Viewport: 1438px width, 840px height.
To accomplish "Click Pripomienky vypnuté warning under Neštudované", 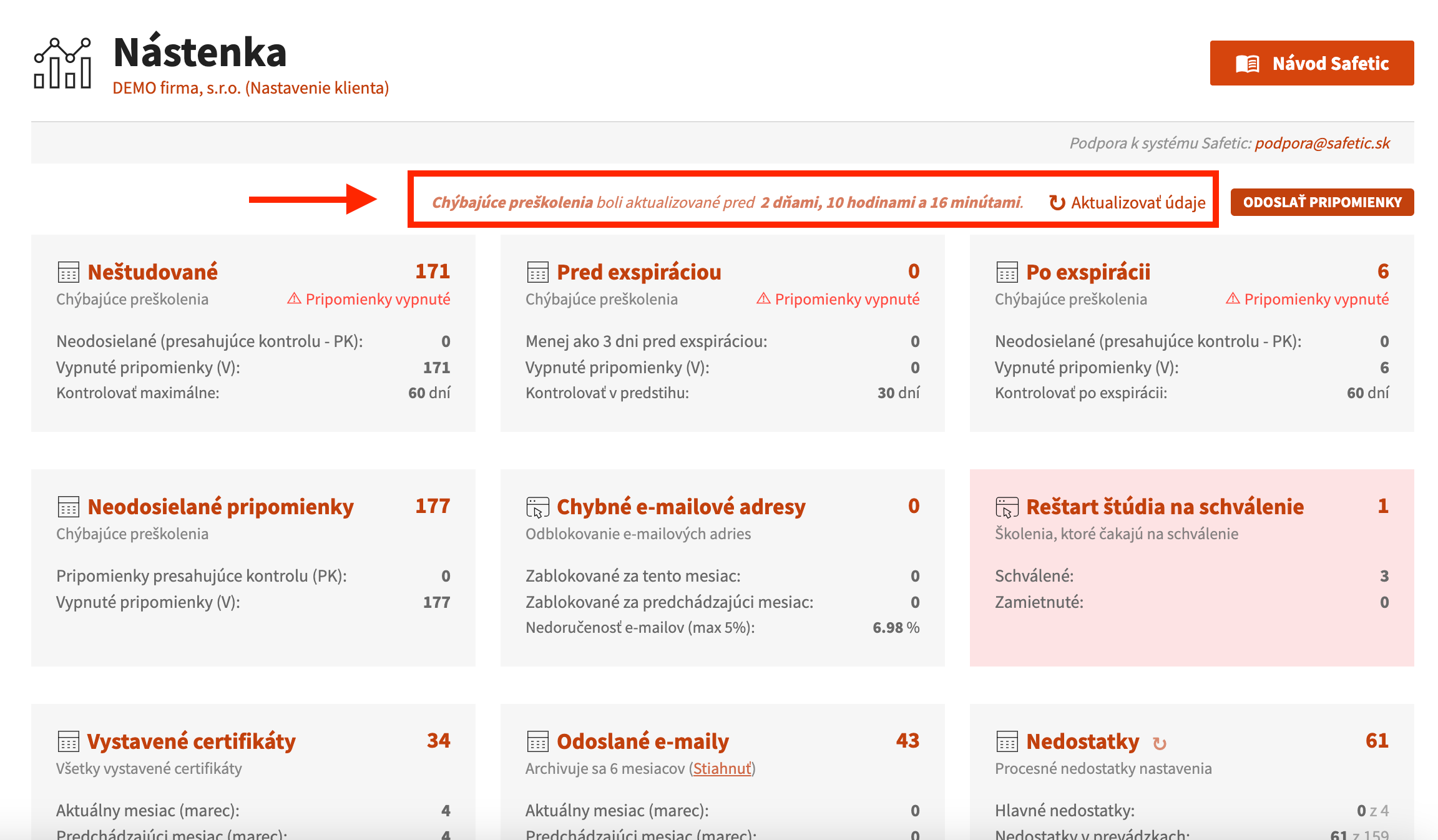I will pos(368,299).
